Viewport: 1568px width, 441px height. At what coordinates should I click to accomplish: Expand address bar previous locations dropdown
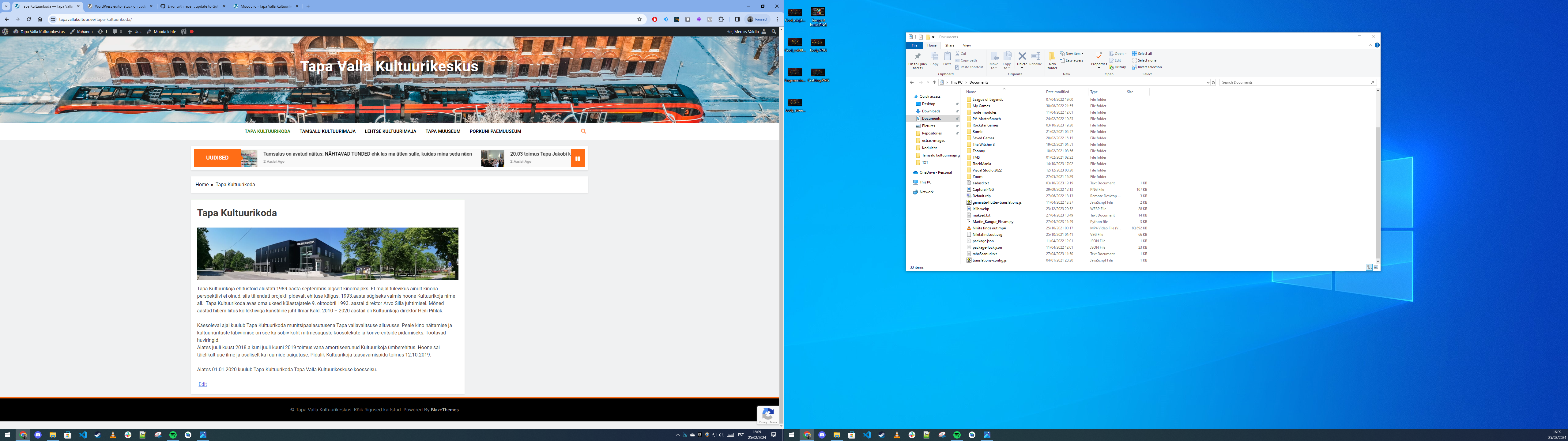click(1208, 82)
